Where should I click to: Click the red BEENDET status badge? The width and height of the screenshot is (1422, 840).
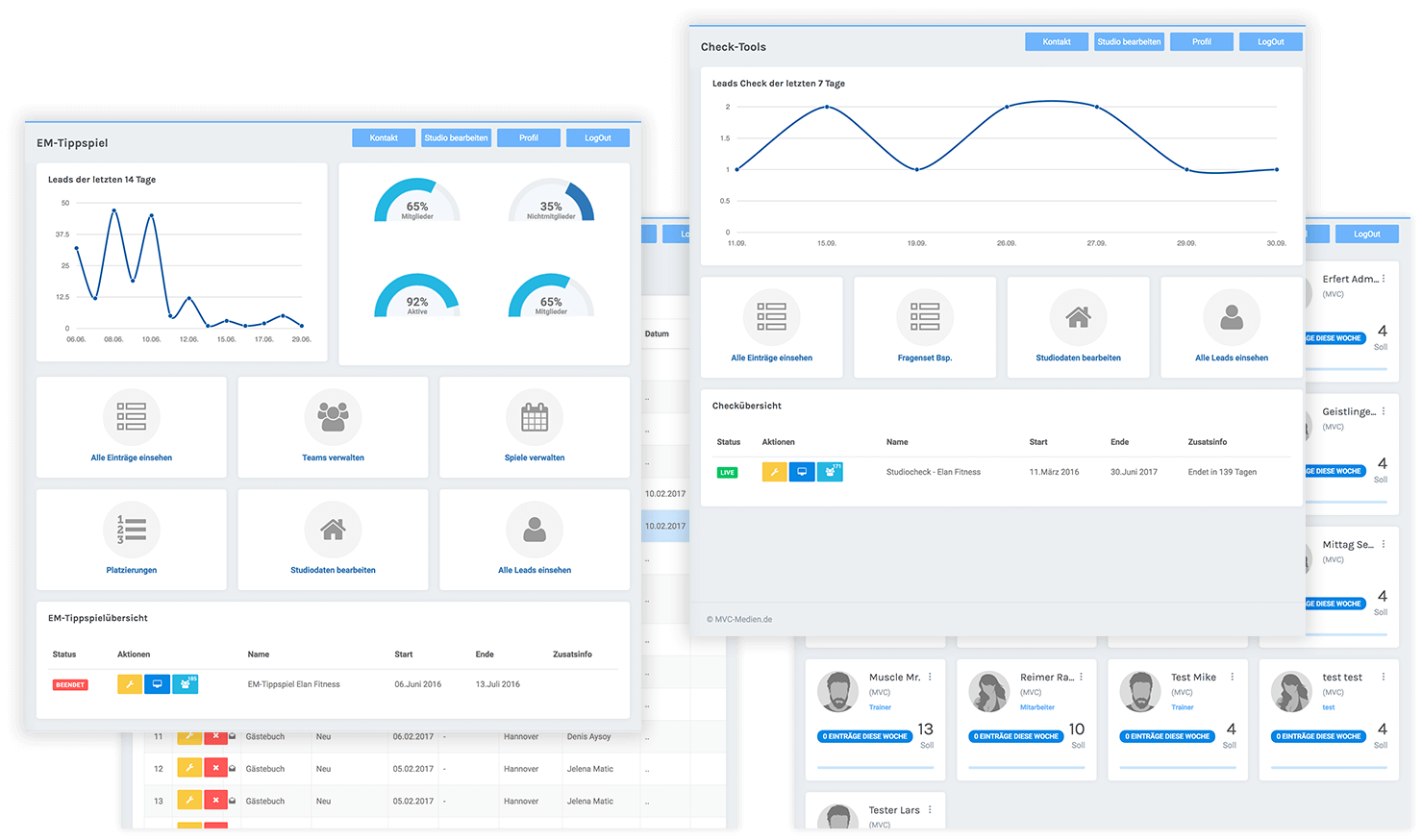coord(70,684)
